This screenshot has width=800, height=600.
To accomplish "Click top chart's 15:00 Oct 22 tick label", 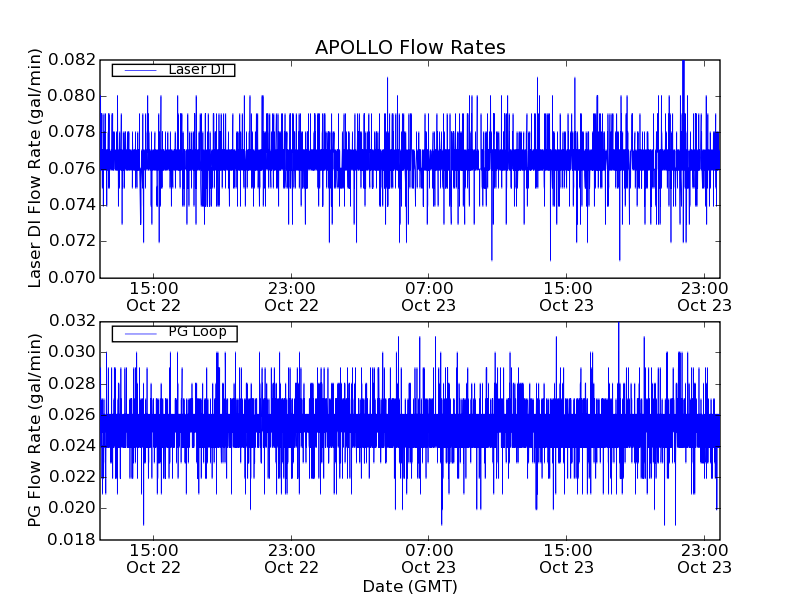I will click(x=154, y=296).
